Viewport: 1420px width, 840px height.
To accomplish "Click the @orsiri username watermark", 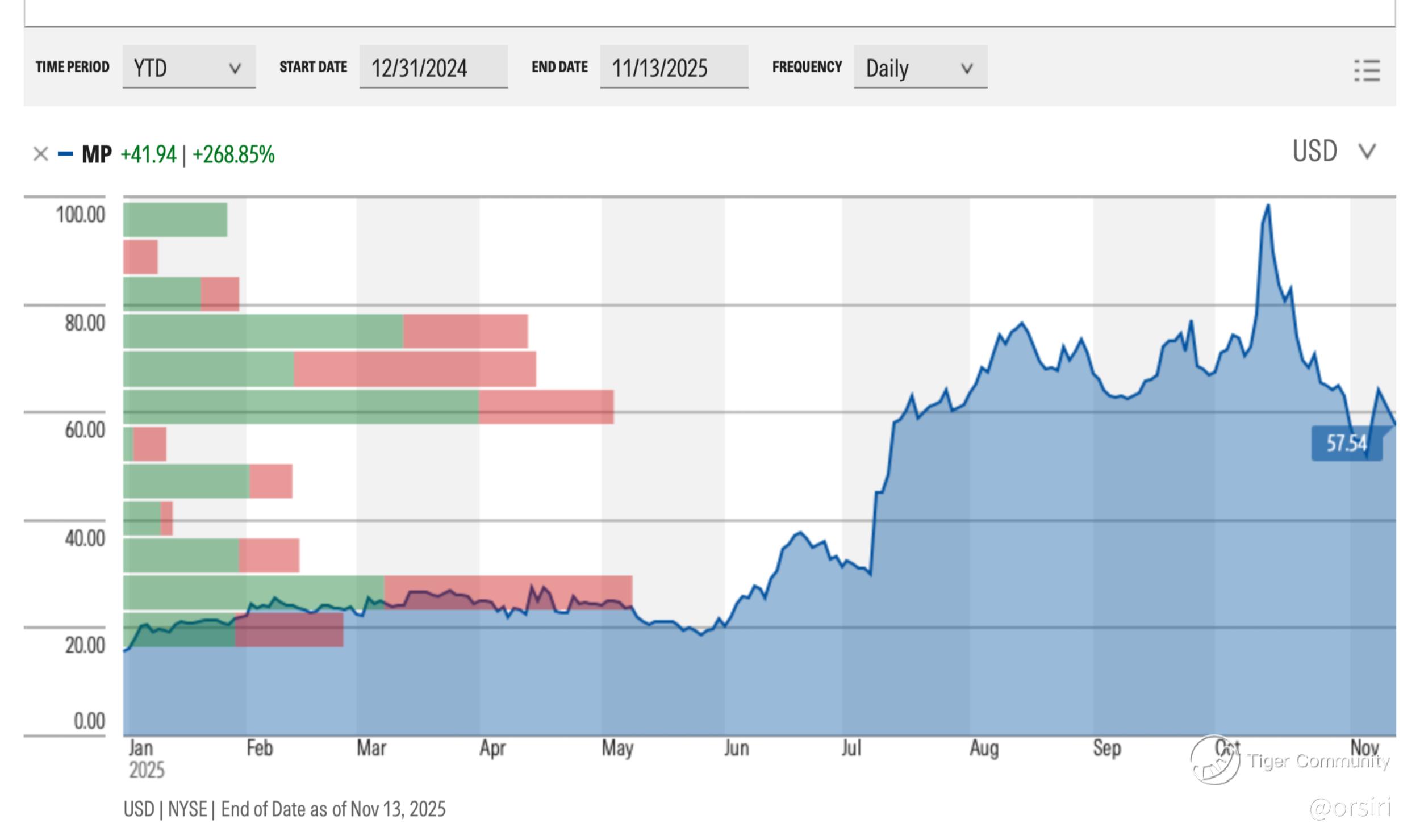I will coord(1350,808).
